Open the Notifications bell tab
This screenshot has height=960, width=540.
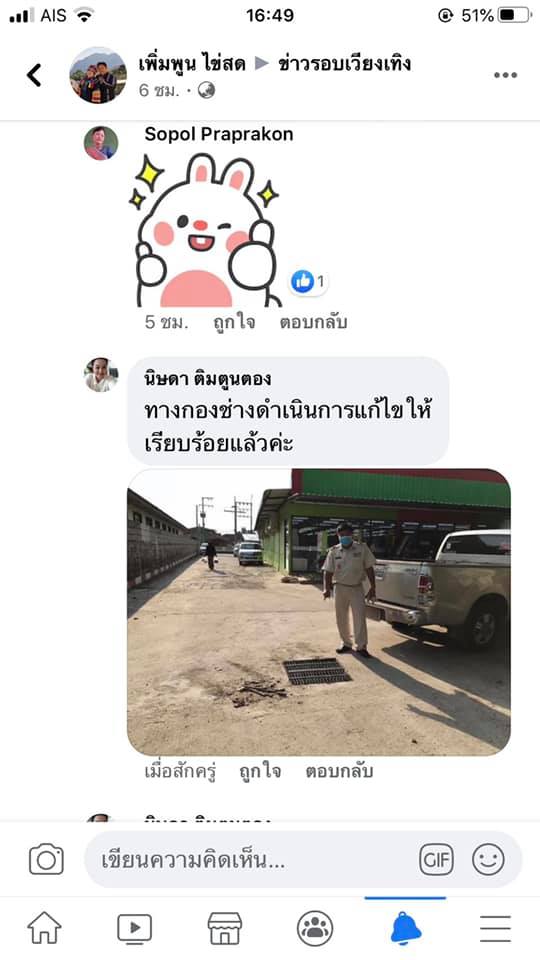point(405,928)
